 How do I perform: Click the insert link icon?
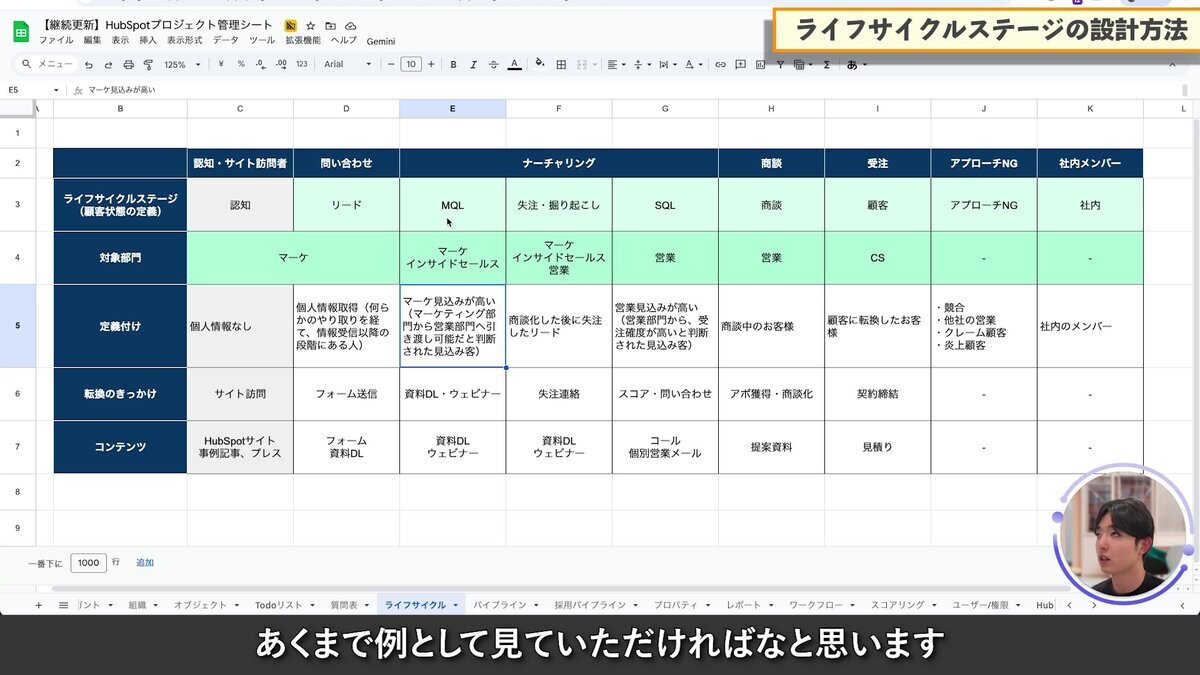[720, 64]
